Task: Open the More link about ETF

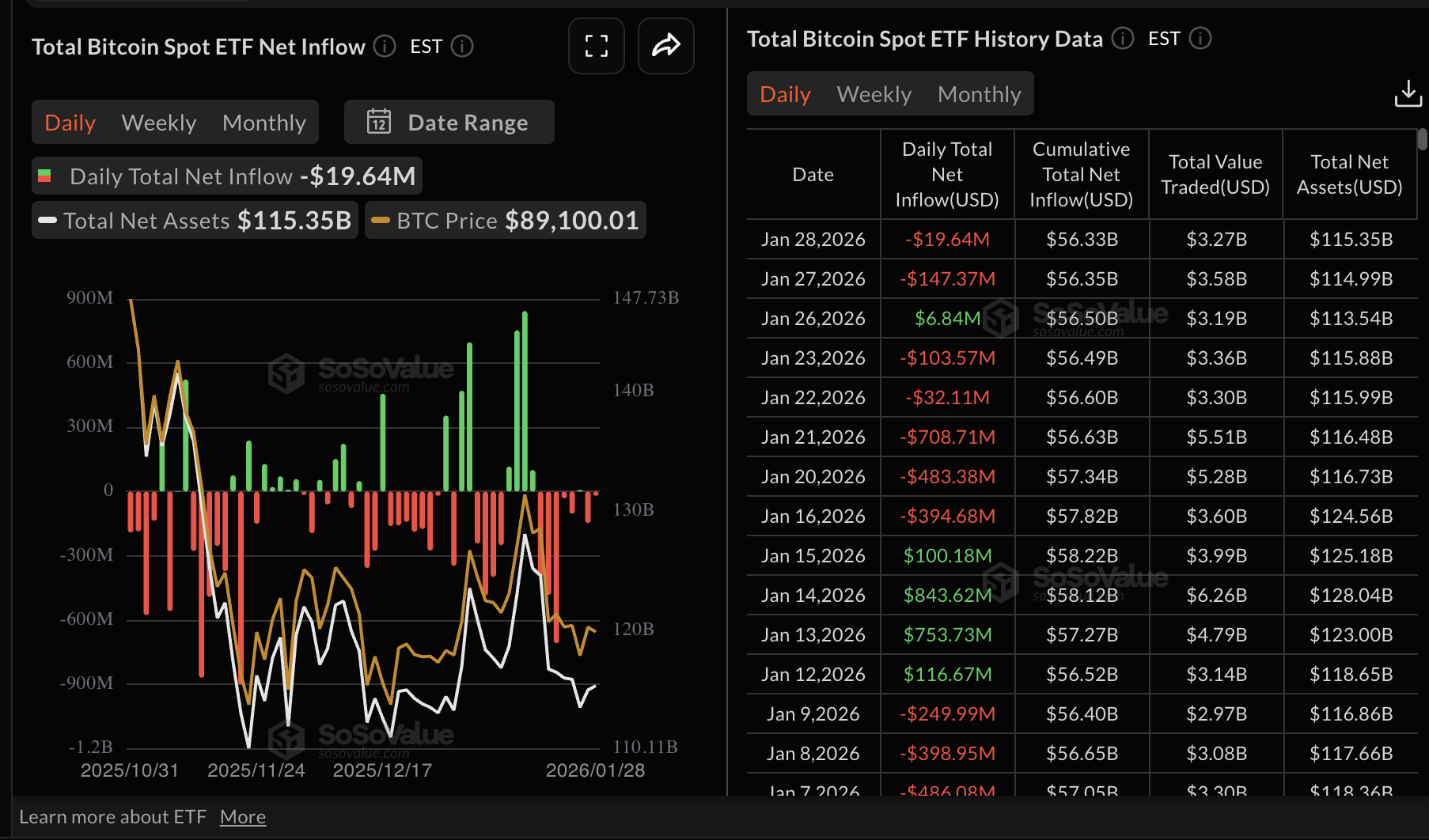Action: coord(242,816)
